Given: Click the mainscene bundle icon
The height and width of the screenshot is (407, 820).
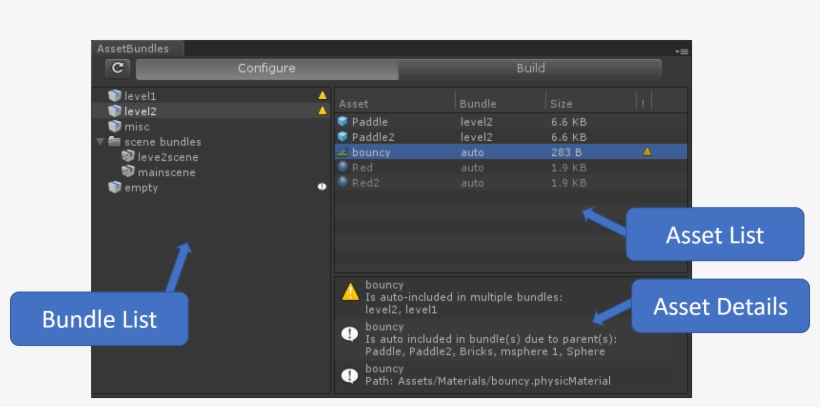Looking at the screenshot, I should click(128, 172).
